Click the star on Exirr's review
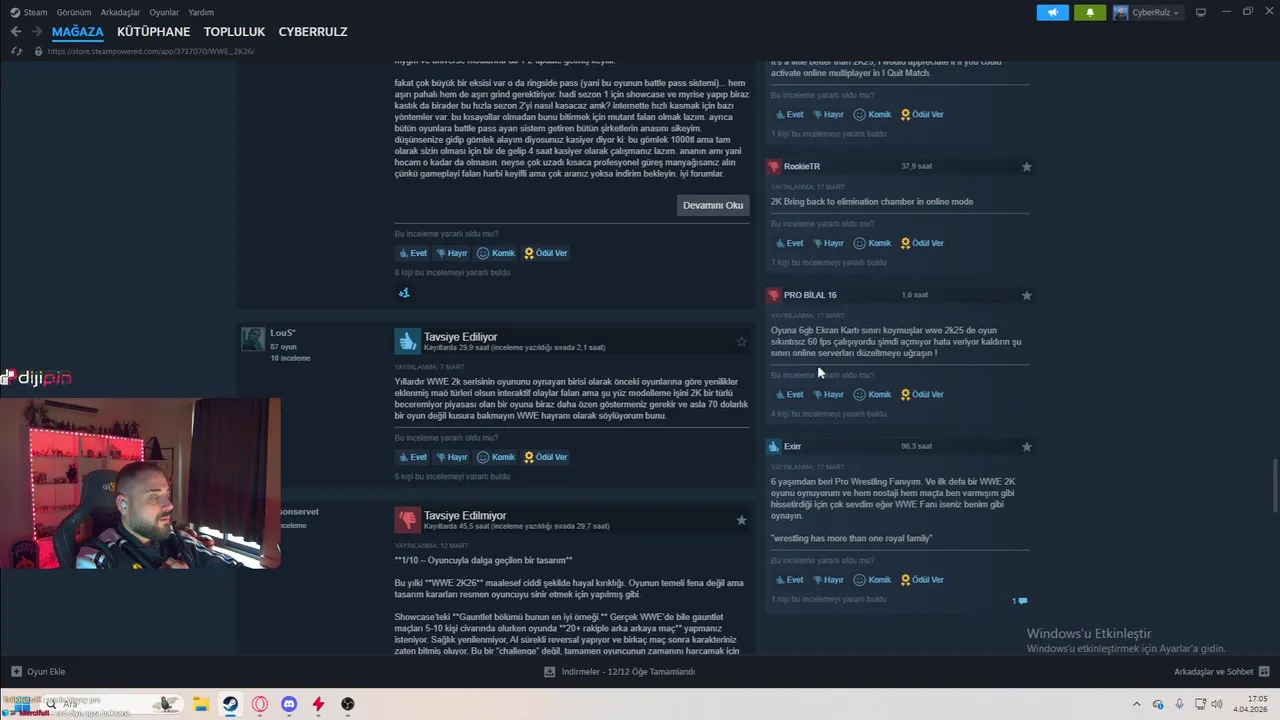 point(1026,447)
